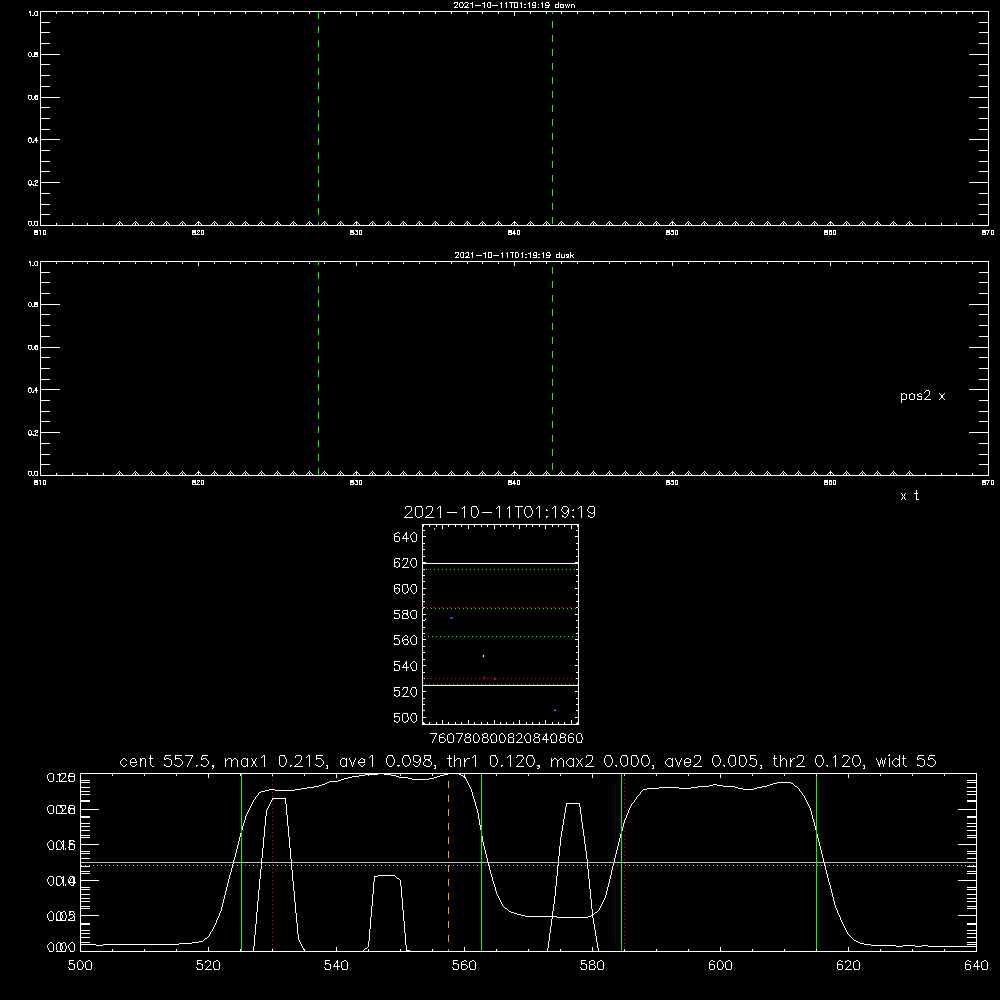Click the "760780800820840860" x-axis labels of scatter plot

[x=506, y=739]
